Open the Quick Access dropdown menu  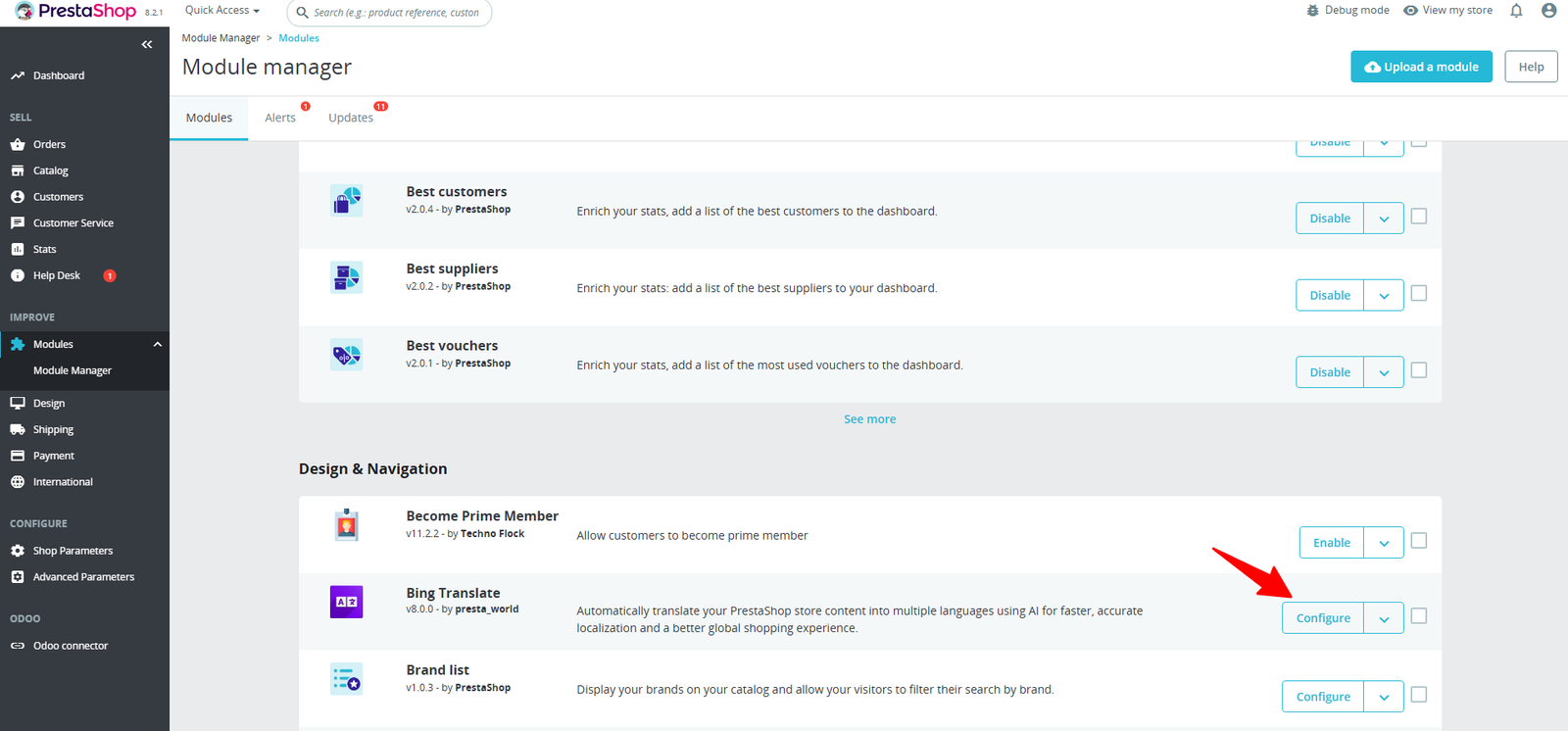pos(222,11)
